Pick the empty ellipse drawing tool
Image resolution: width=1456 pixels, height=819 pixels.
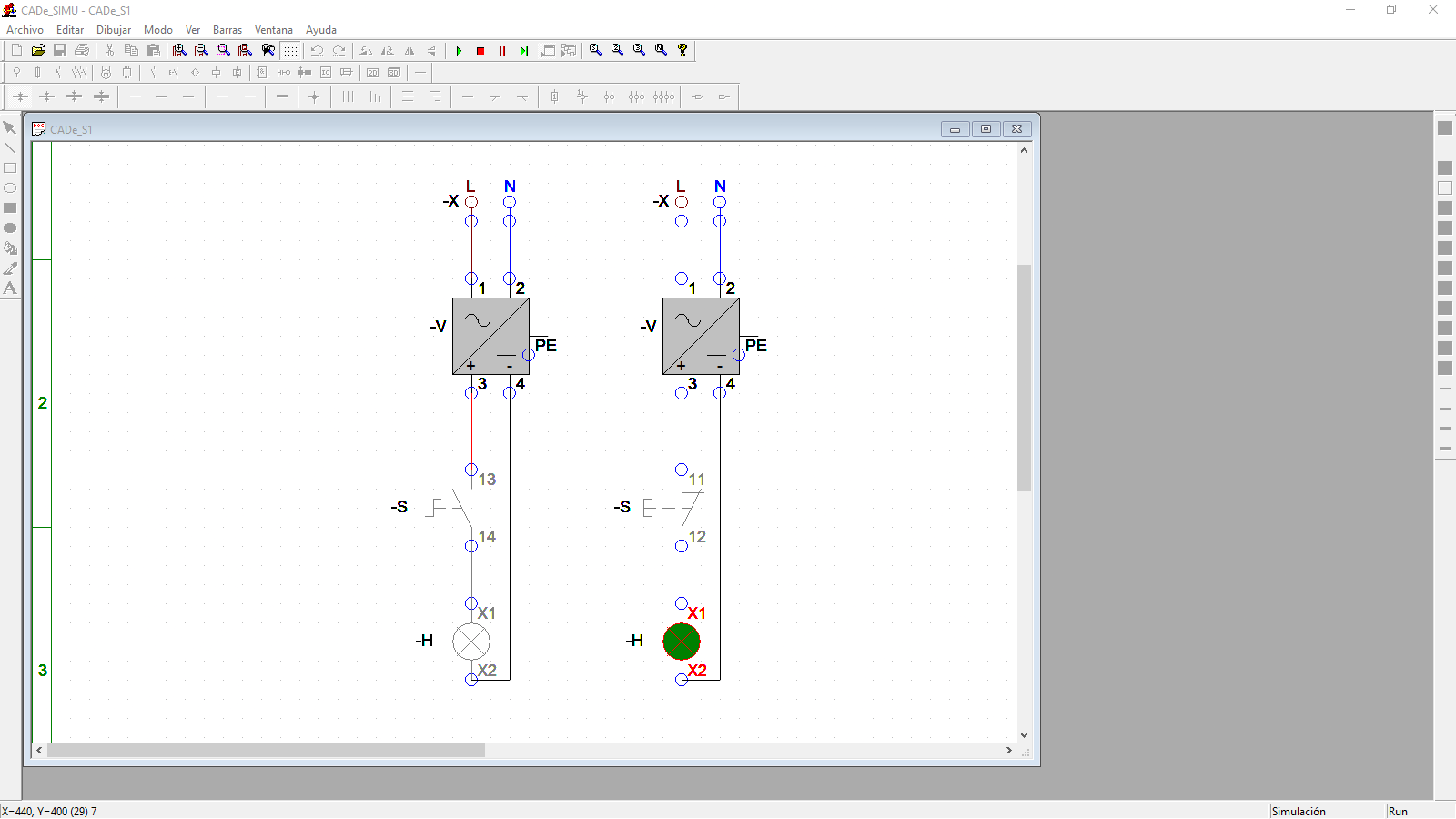10,187
